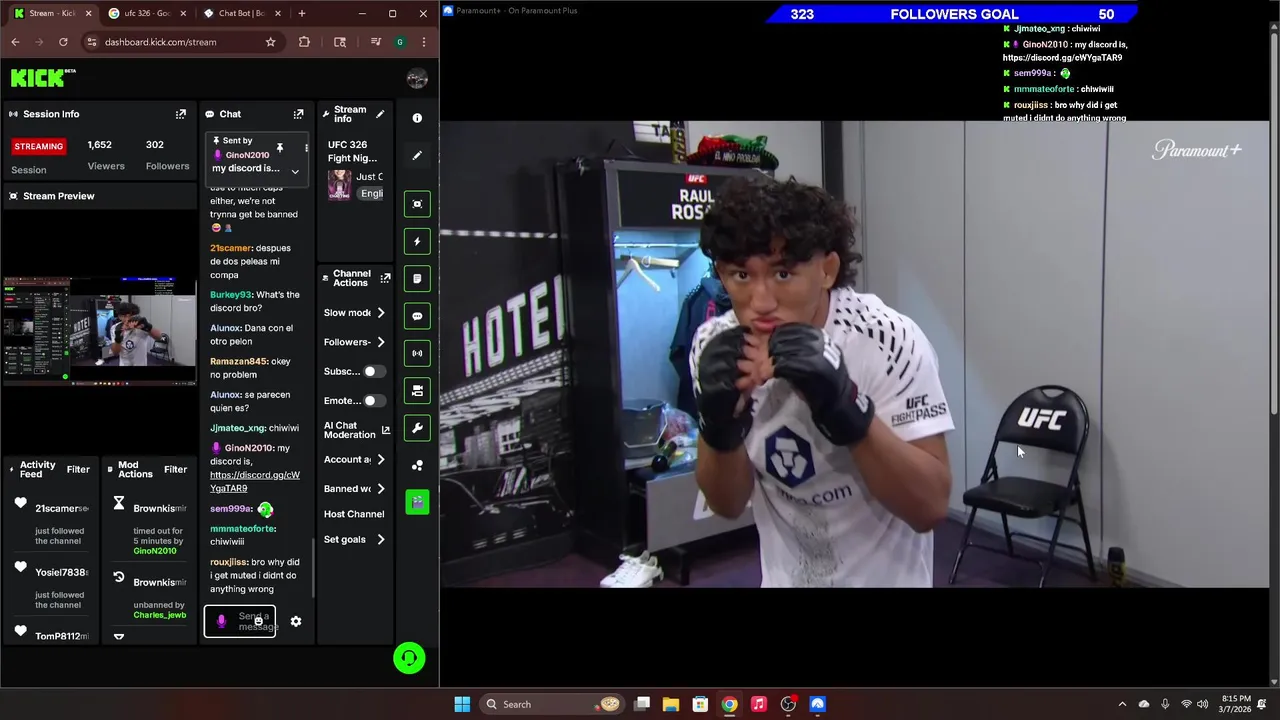Viewport: 1280px width, 720px height.
Task: Expand Account age options
Action: point(381,460)
